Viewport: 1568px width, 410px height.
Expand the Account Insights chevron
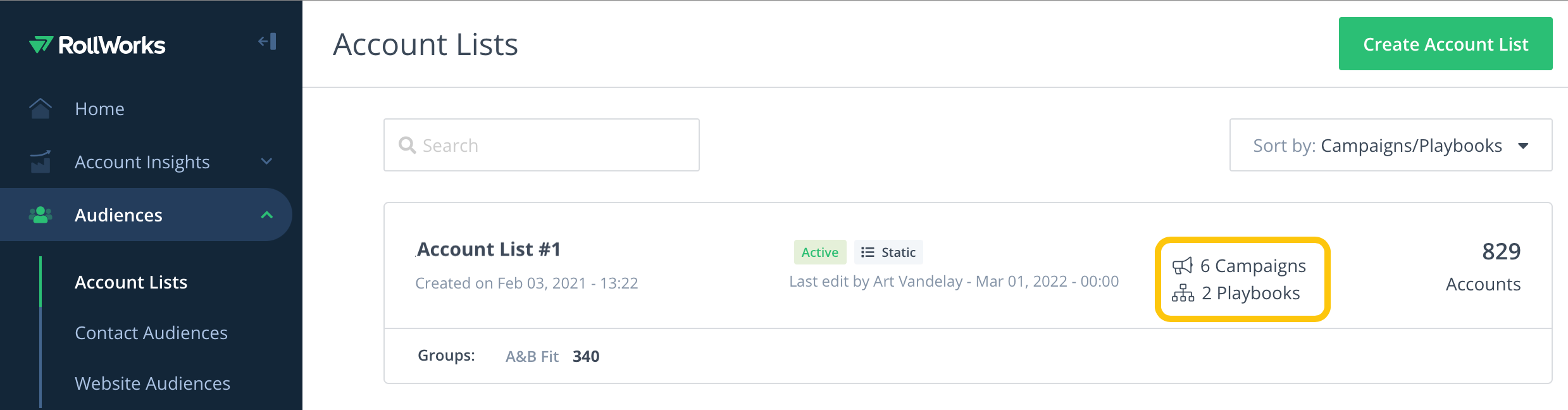click(x=267, y=161)
